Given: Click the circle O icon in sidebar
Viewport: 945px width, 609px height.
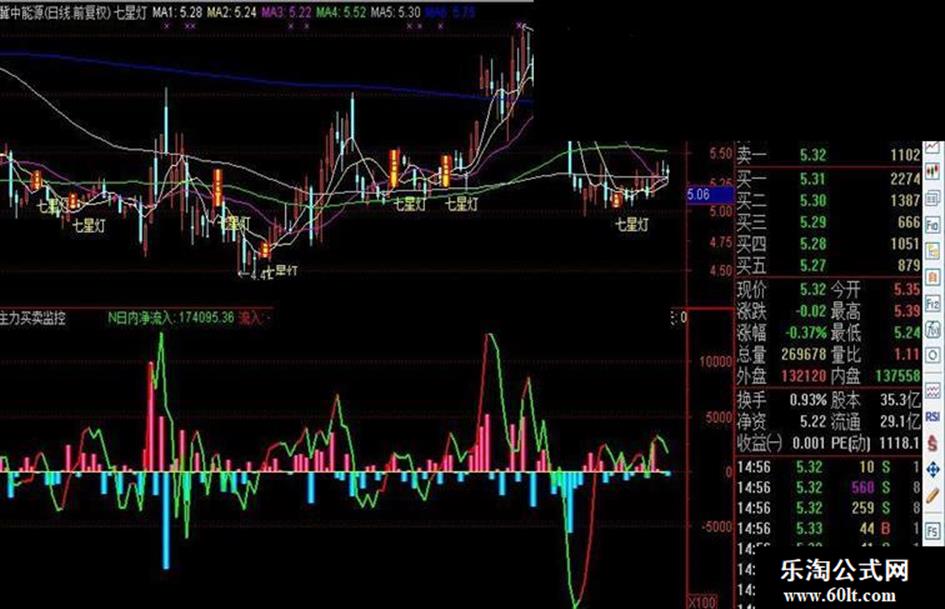Looking at the screenshot, I should tap(932, 355).
